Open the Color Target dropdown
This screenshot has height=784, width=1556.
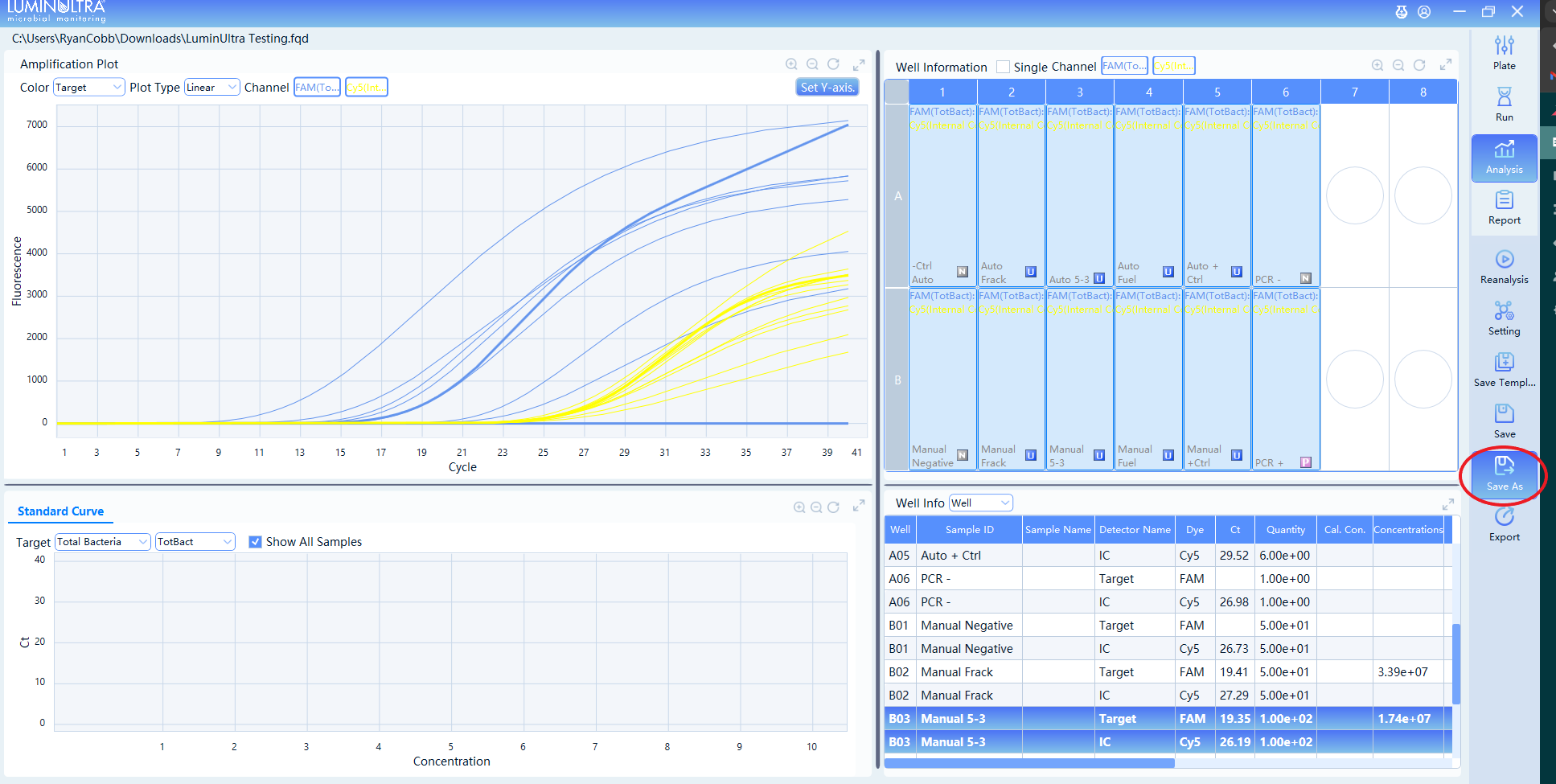(88, 87)
